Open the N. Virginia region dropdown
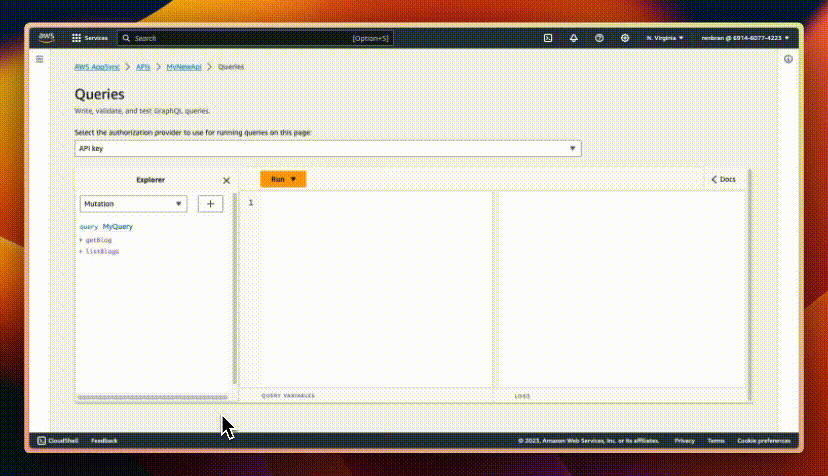The height and width of the screenshot is (476, 828). pyautogui.click(x=665, y=38)
